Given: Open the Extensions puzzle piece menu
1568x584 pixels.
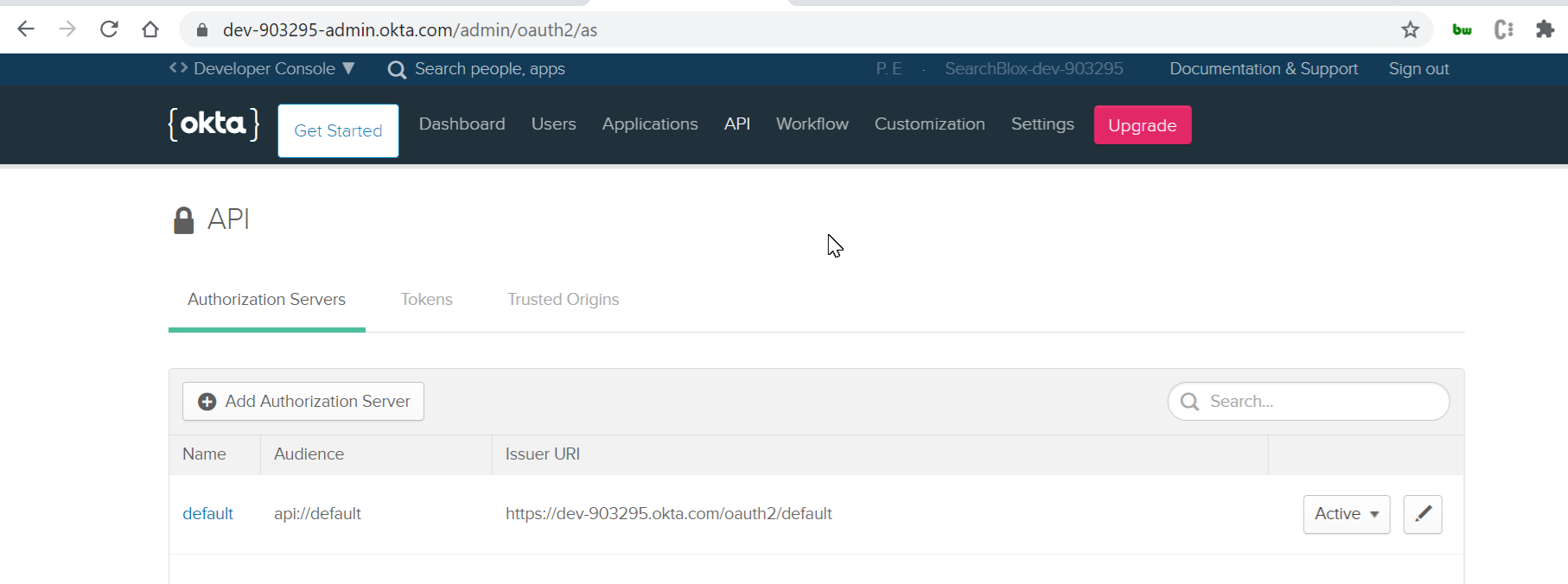Looking at the screenshot, I should [x=1546, y=30].
